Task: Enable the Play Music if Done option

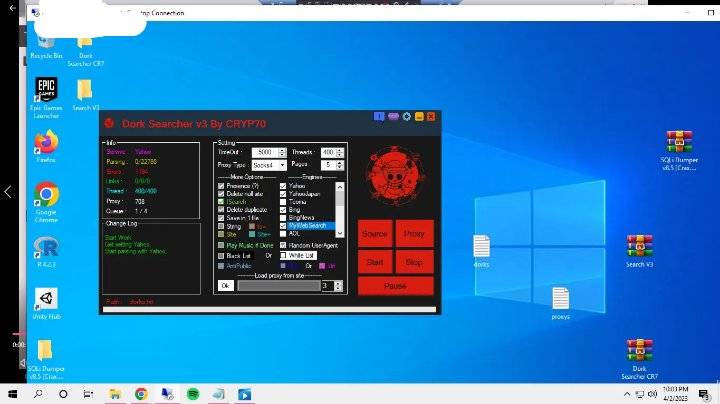Action: (x=221, y=246)
